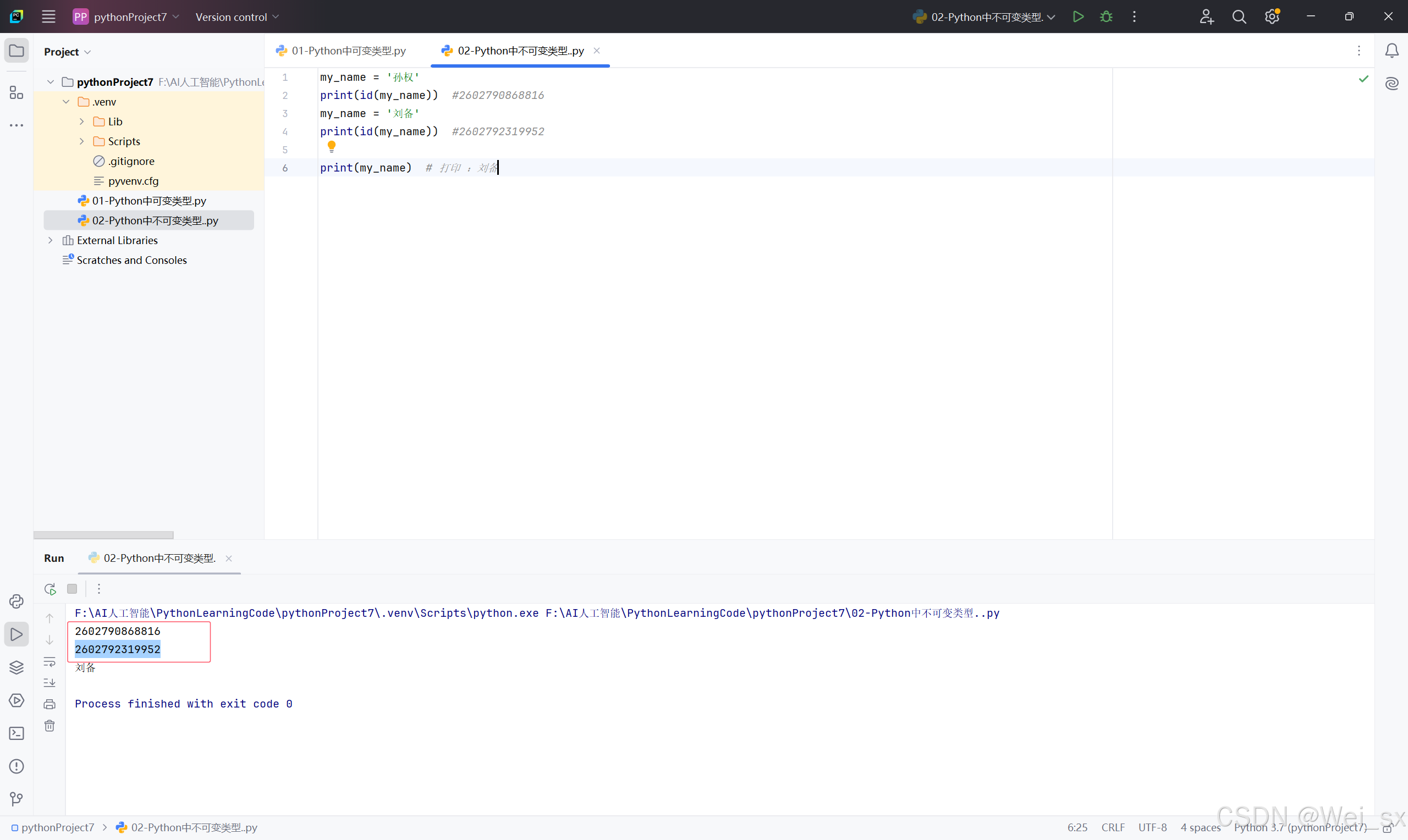Open Search Everywhere with the magnifier icon
This screenshot has width=1408, height=840.
click(x=1240, y=16)
